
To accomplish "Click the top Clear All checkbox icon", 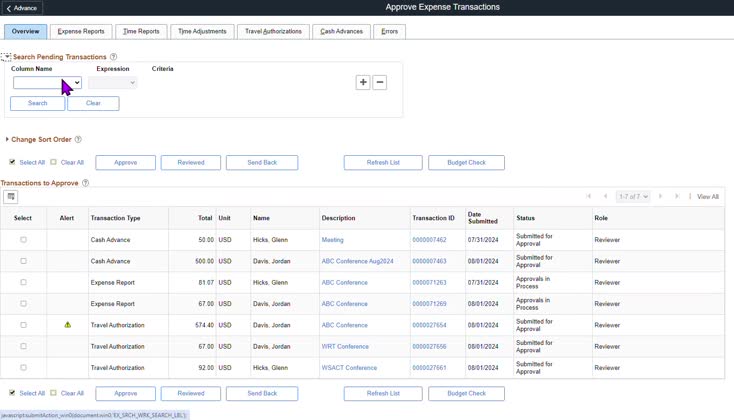I will pyautogui.click(x=53, y=162).
